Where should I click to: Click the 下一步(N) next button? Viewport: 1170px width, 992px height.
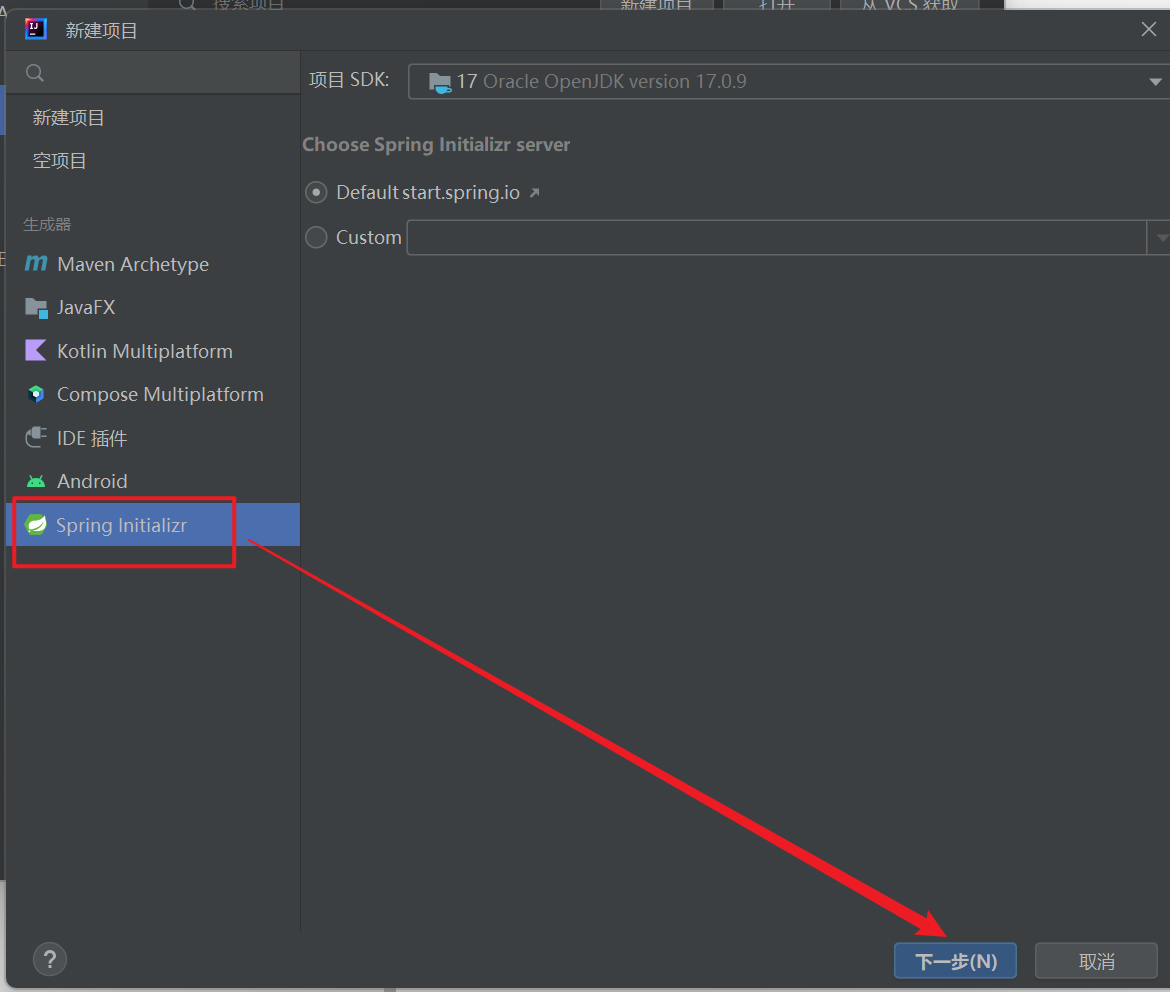coord(955,961)
